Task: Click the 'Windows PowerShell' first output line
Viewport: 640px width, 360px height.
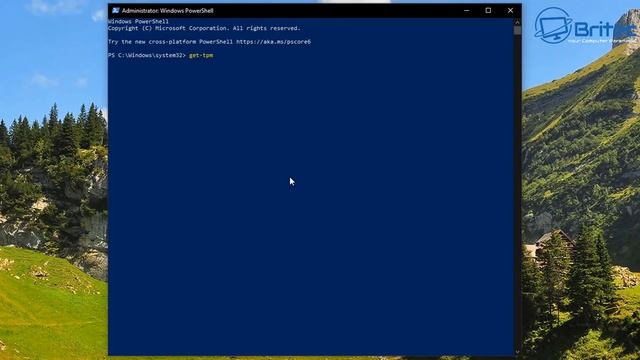Action: click(x=138, y=21)
